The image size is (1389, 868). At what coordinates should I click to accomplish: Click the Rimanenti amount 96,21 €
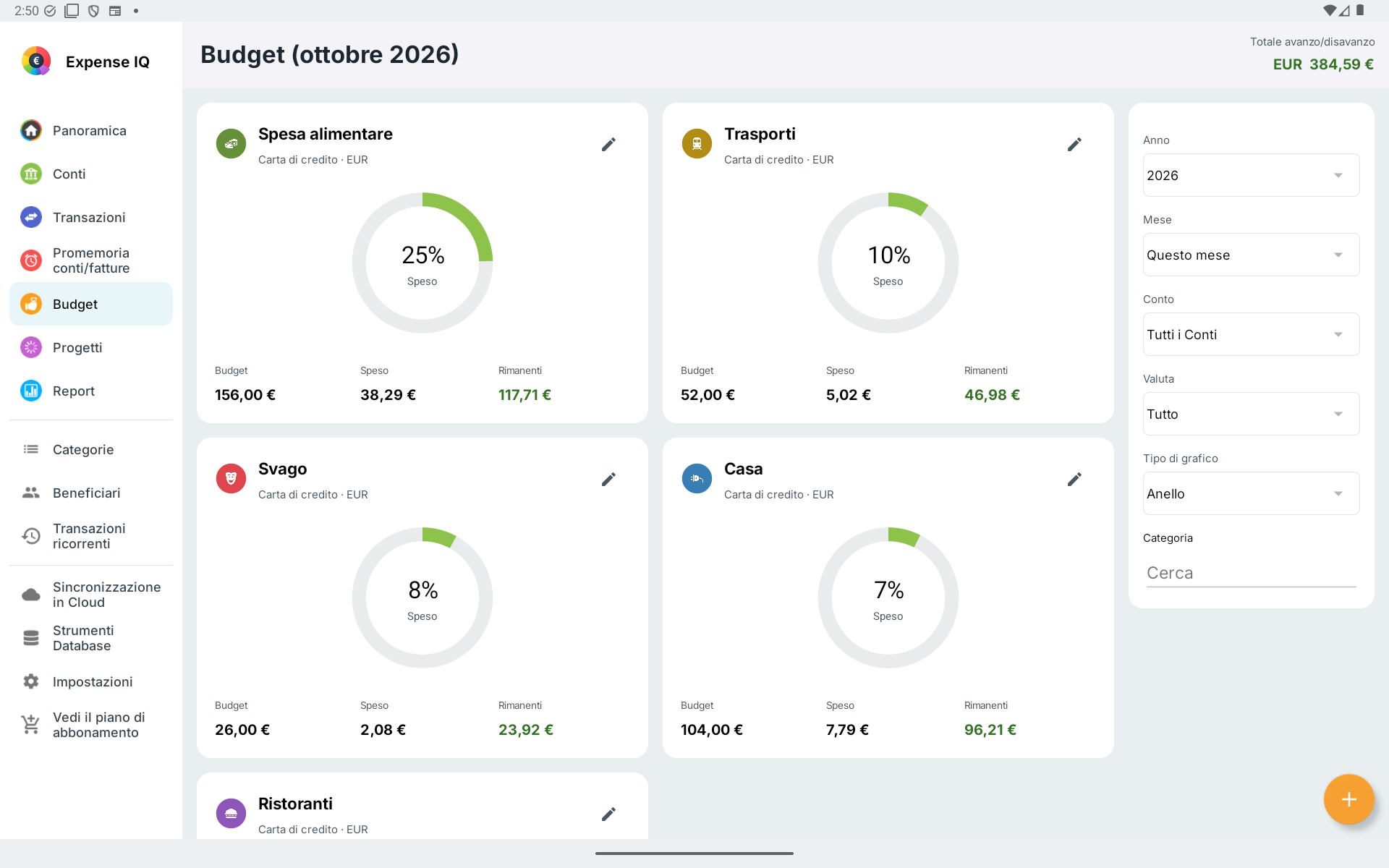point(990,730)
